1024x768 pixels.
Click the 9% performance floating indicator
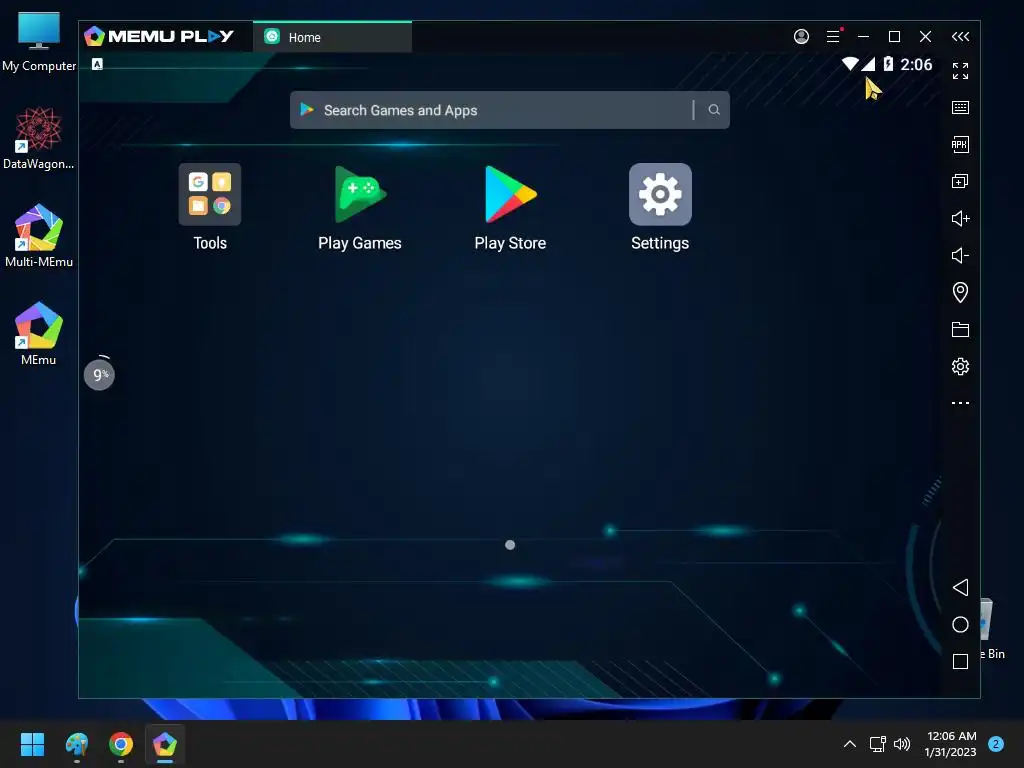[99, 374]
